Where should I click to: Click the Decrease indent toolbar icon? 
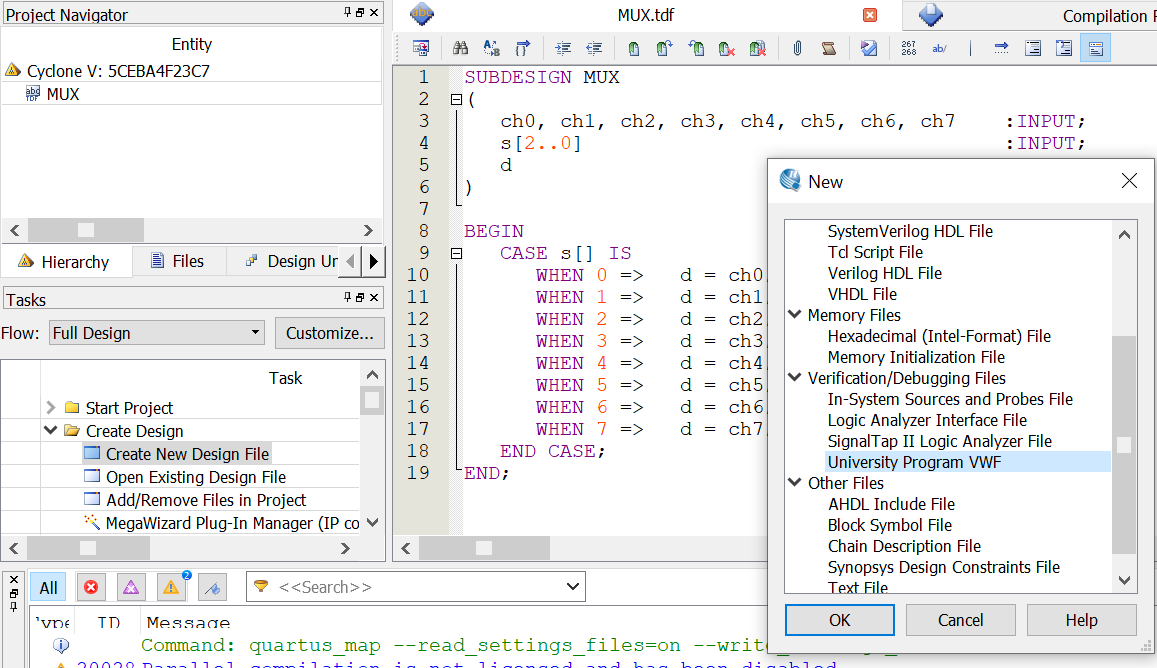[x=594, y=49]
